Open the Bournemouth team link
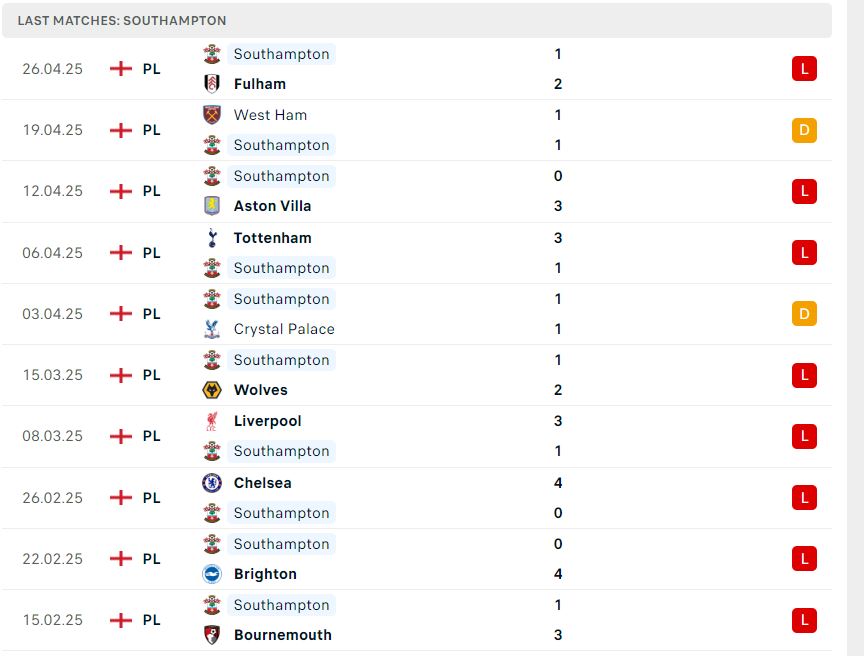 283,635
